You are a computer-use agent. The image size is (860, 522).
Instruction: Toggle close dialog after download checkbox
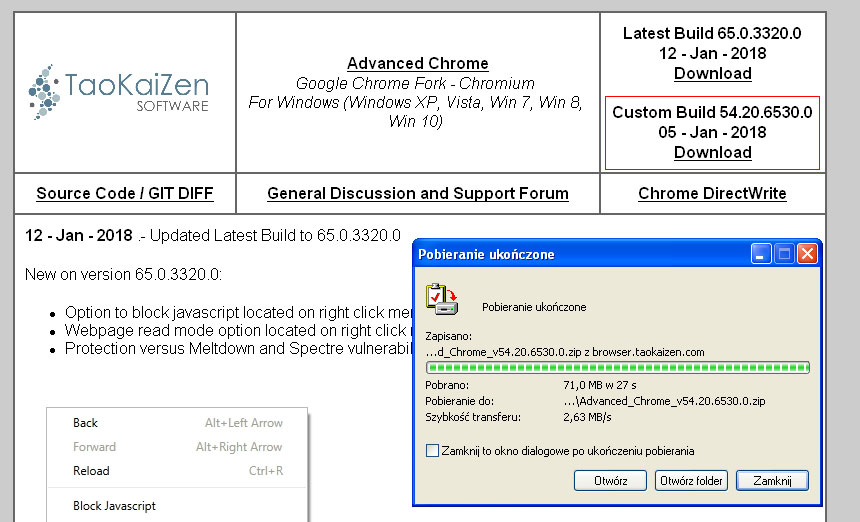tap(432, 451)
